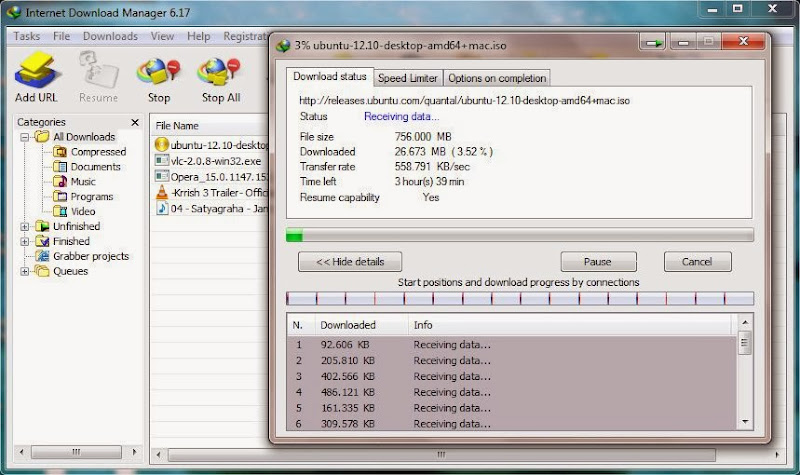Select the Programs category icon
The width and height of the screenshot is (800, 475).
coord(60,196)
